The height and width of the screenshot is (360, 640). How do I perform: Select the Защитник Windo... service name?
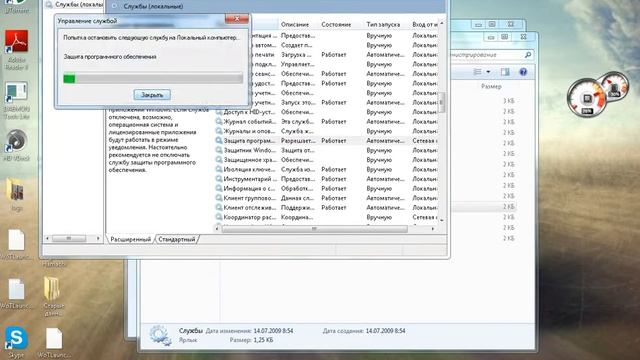pyautogui.click(x=250, y=150)
